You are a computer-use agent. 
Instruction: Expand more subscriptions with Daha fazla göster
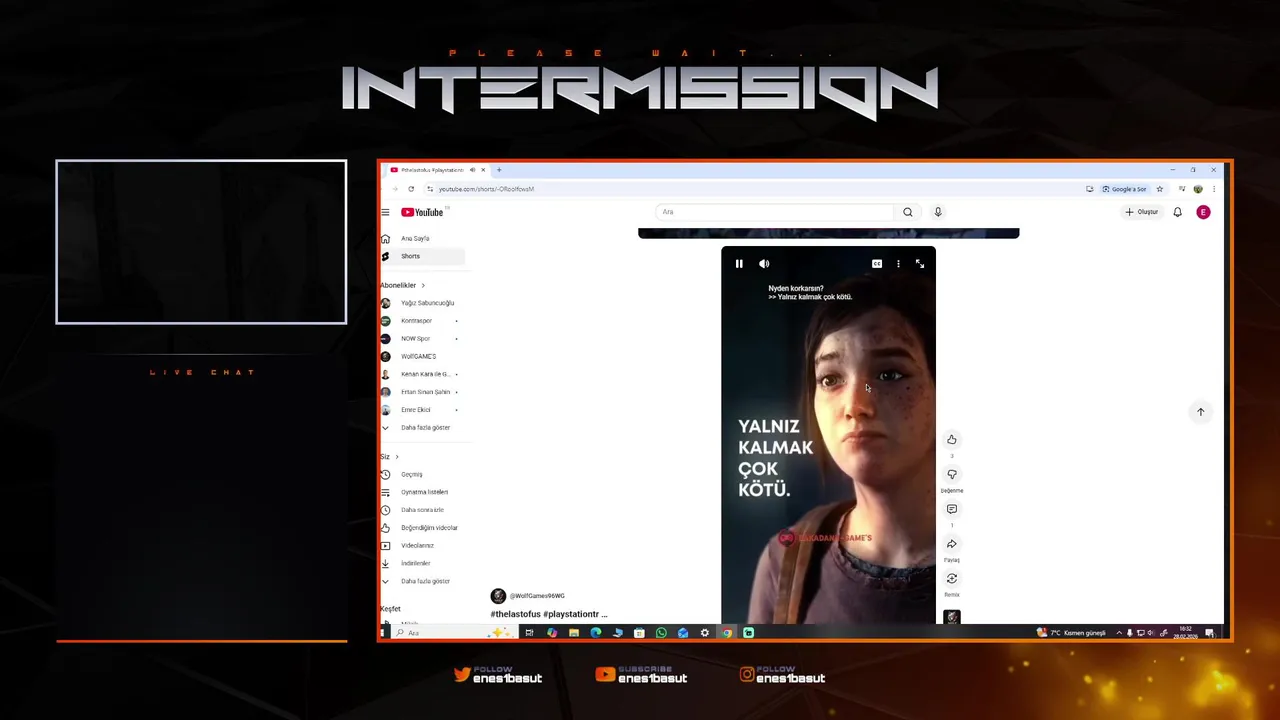click(x=422, y=428)
